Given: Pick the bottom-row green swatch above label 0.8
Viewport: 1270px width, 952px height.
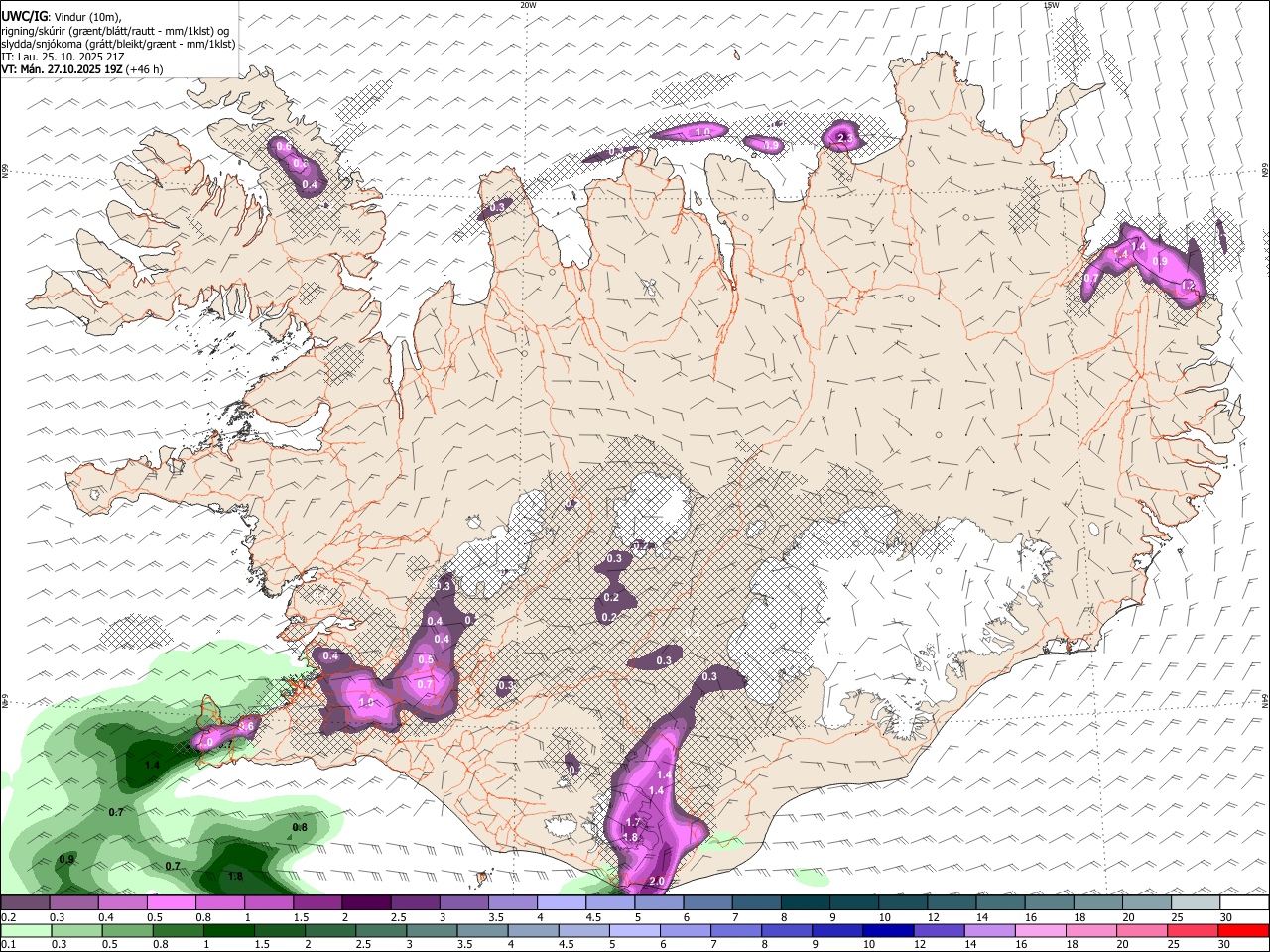Looking at the screenshot, I should pyautogui.click(x=178, y=931).
